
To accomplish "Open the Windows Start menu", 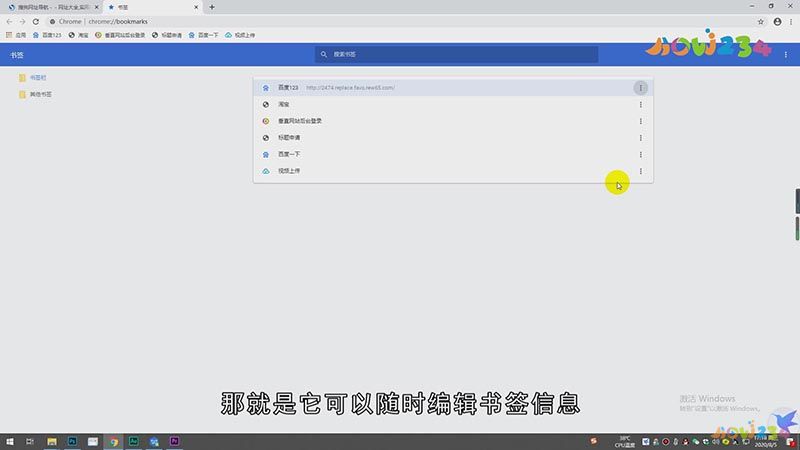I will click(x=10, y=442).
